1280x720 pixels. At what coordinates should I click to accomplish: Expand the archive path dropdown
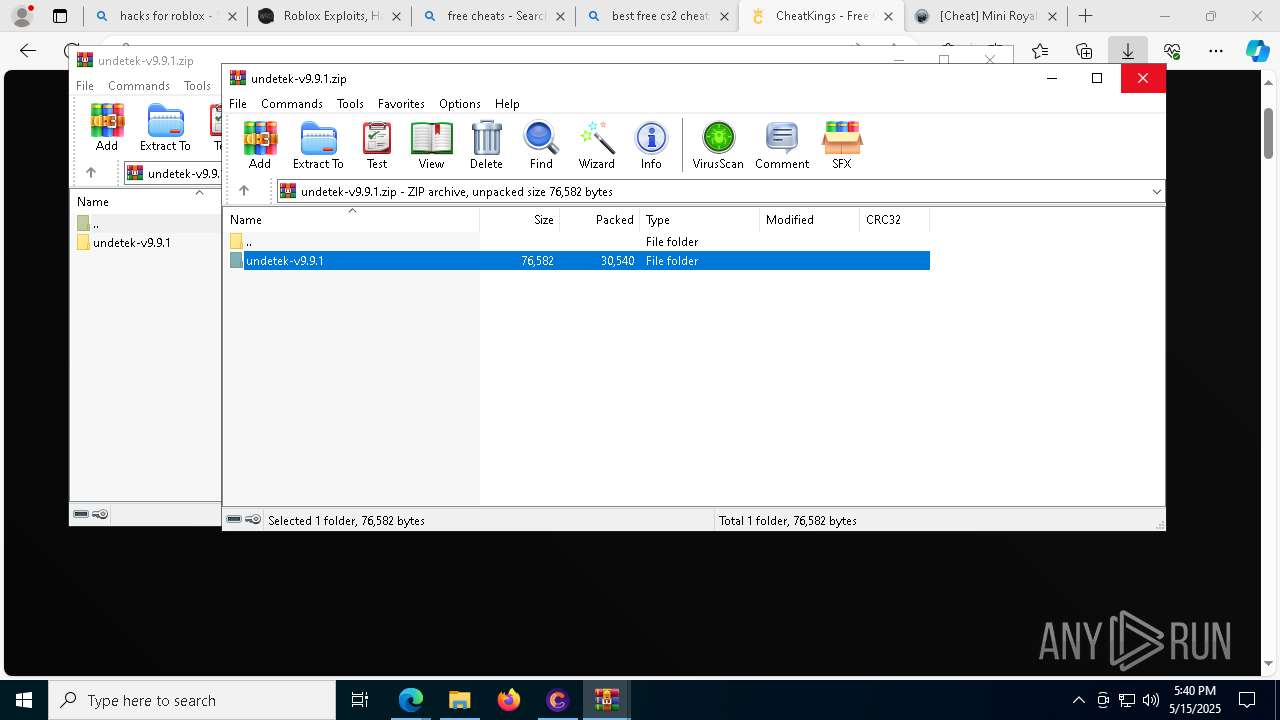(x=1156, y=191)
